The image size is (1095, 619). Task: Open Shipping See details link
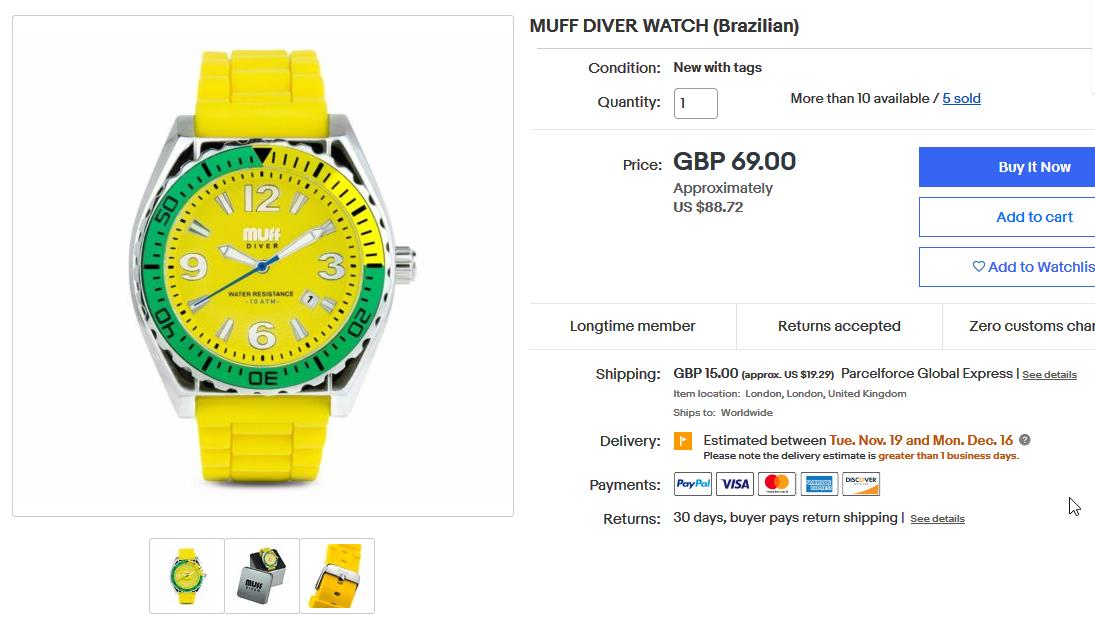point(1050,375)
